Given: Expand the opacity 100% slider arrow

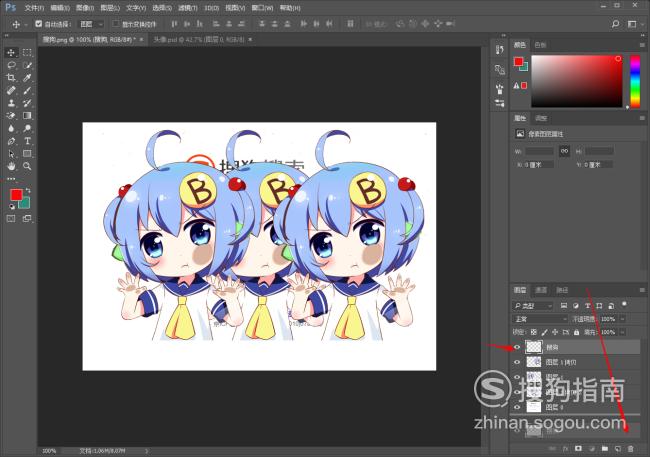Looking at the screenshot, I should [x=622, y=319].
